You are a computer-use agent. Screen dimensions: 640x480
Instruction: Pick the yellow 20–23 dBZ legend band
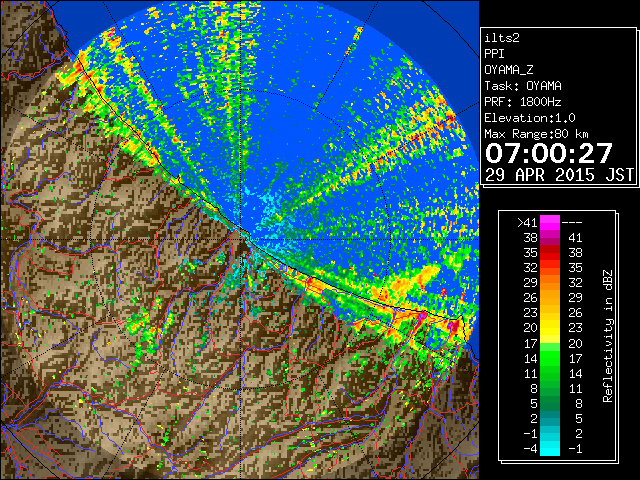click(x=550, y=328)
